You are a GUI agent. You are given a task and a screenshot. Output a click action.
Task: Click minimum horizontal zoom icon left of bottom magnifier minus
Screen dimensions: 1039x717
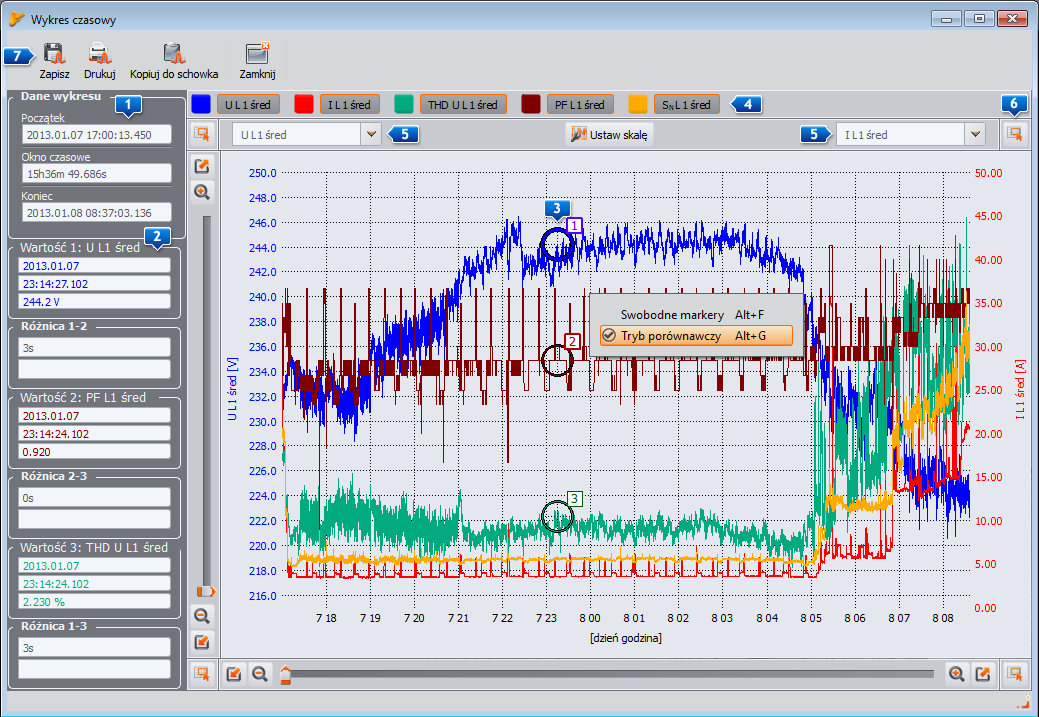coord(234,674)
